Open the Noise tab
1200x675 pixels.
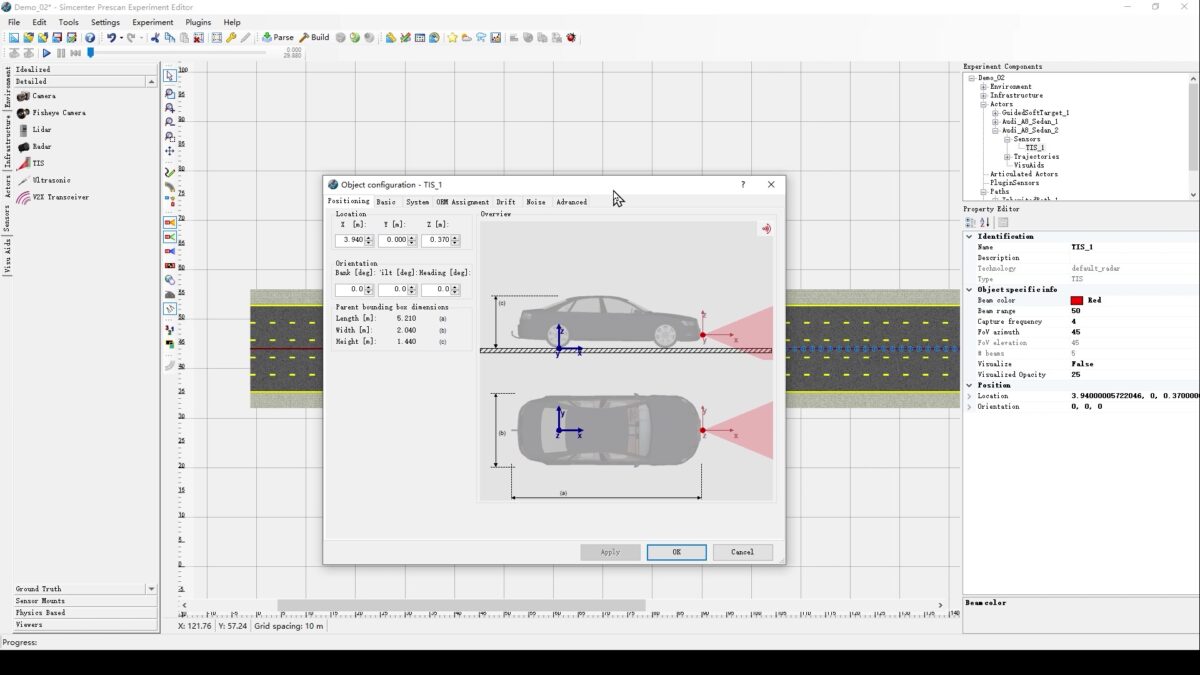point(536,202)
